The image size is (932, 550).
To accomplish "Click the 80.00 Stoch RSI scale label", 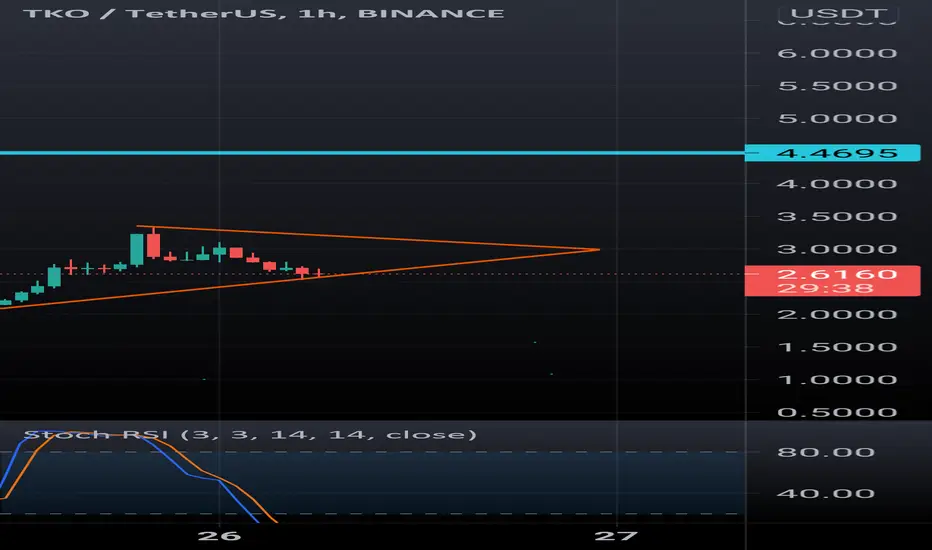I will 826,452.
